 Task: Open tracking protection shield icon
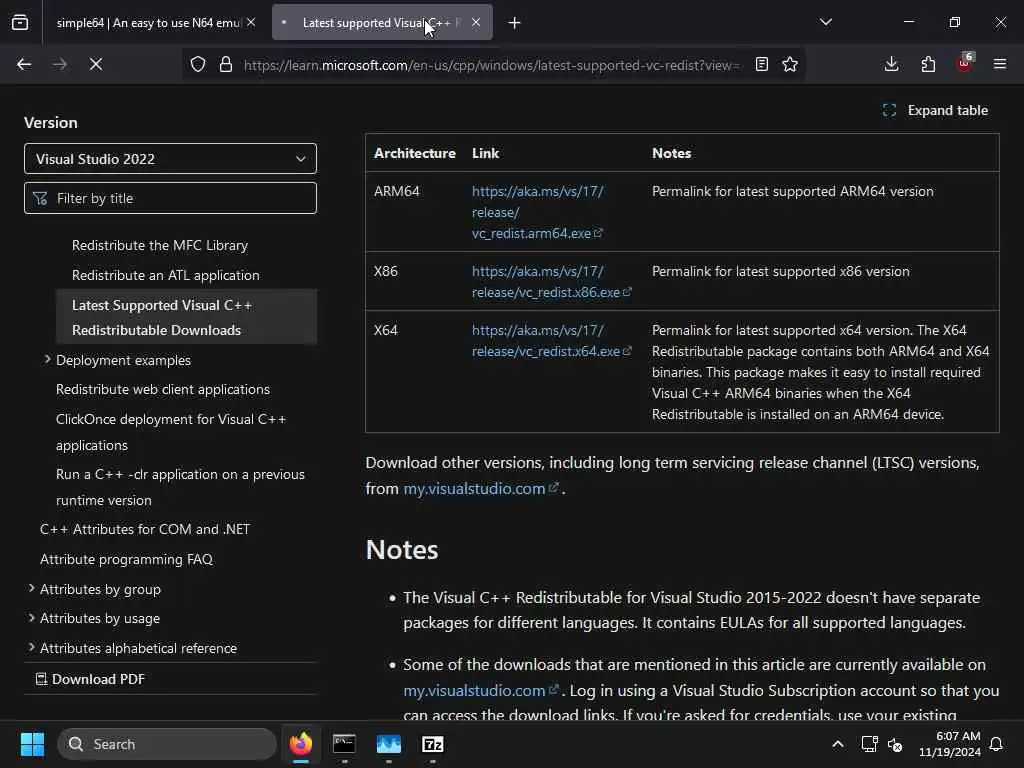click(198, 64)
